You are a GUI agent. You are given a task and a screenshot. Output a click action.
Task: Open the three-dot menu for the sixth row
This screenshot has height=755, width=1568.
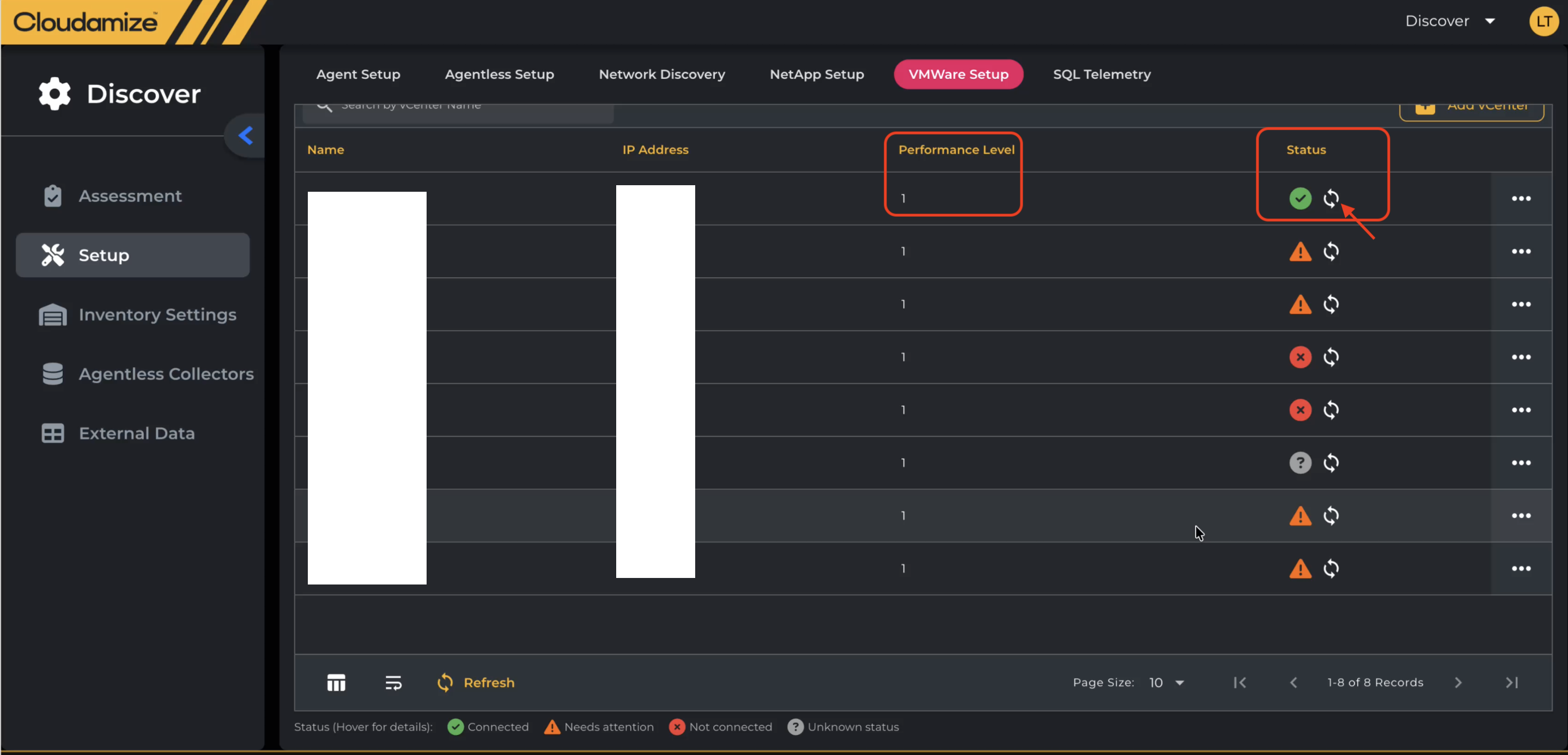pyautogui.click(x=1521, y=463)
